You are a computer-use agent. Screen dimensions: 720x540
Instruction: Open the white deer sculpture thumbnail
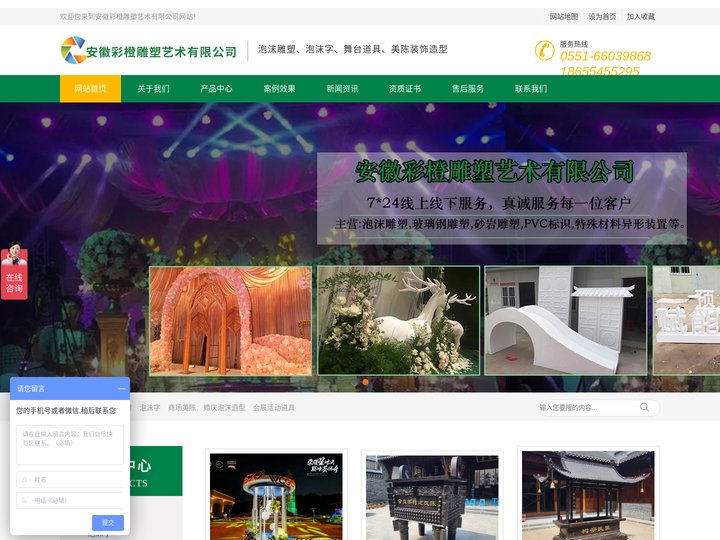(x=399, y=321)
